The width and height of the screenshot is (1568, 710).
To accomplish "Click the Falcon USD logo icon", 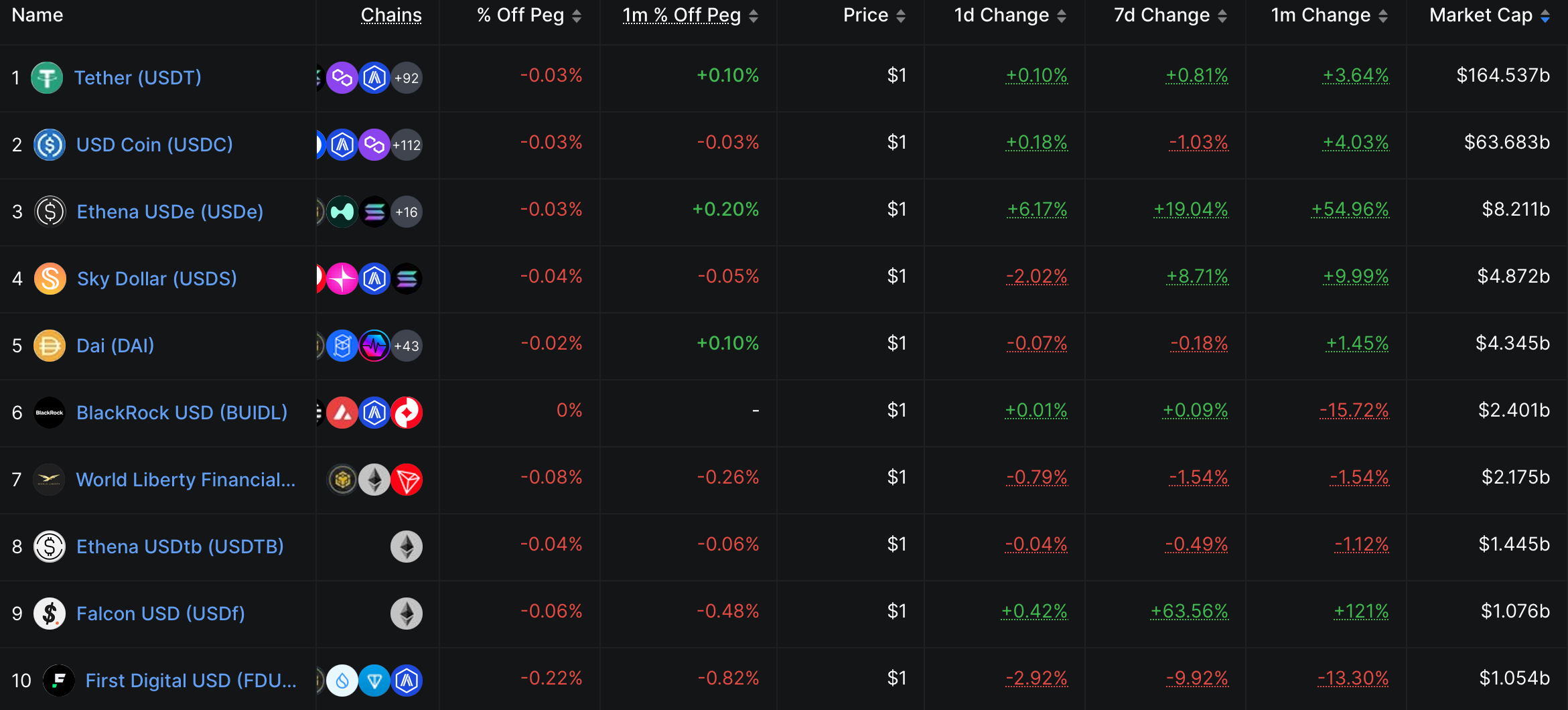I will coord(50,614).
